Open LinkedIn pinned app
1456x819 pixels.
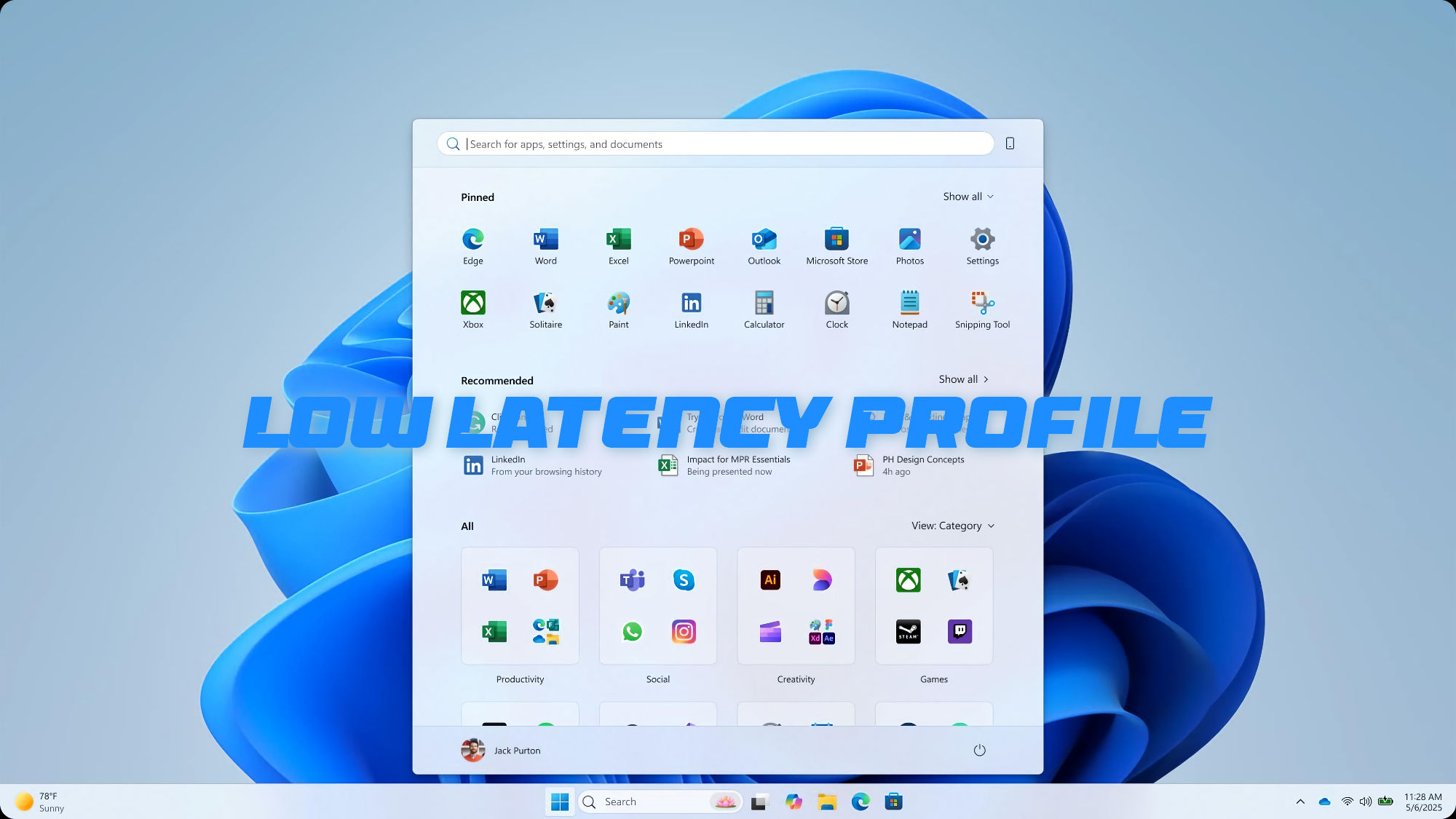click(692, 310)
